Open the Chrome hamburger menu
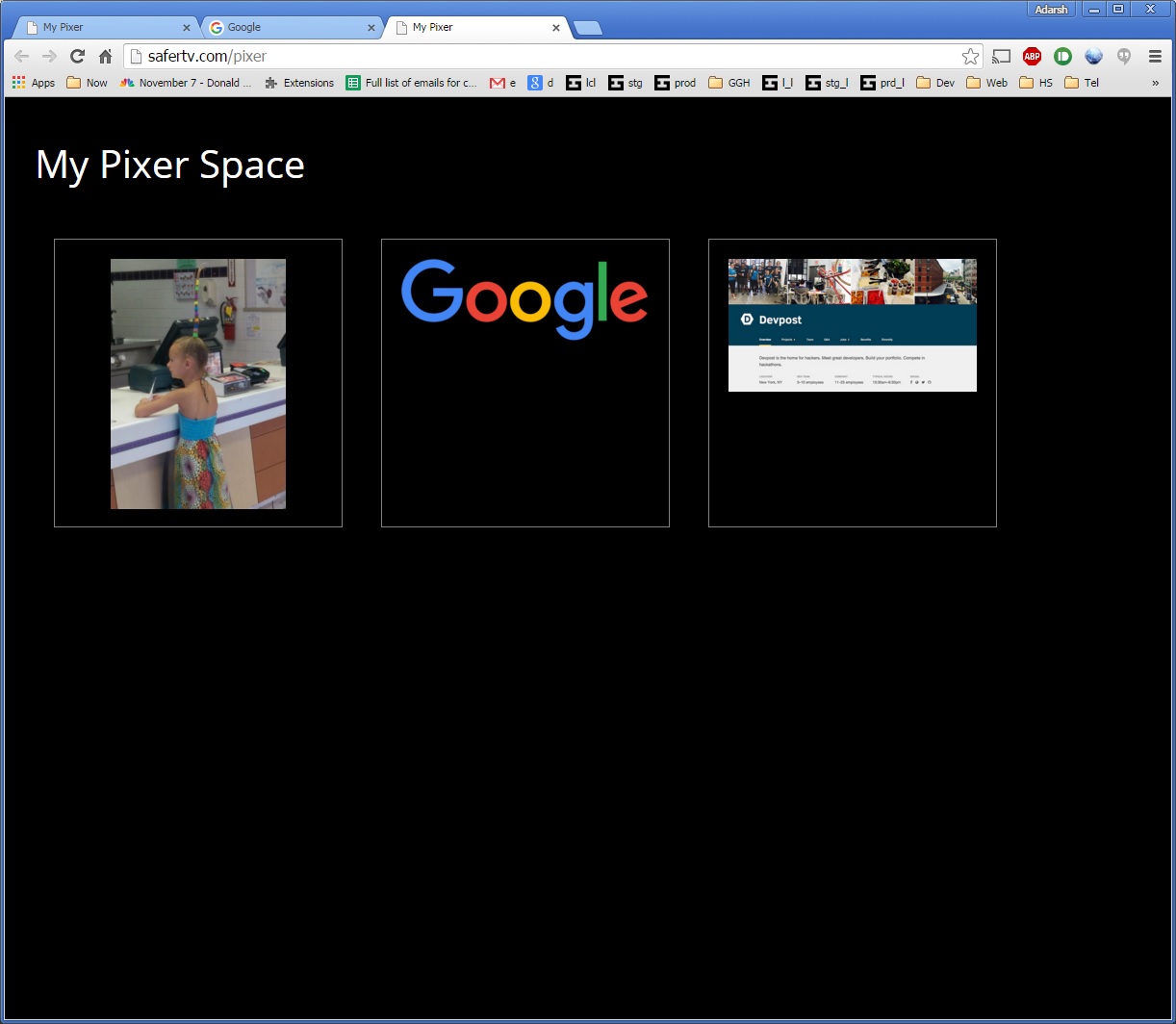Image resolution: width=1176 pixels, height=1024 pixels. coord(1155,57)
